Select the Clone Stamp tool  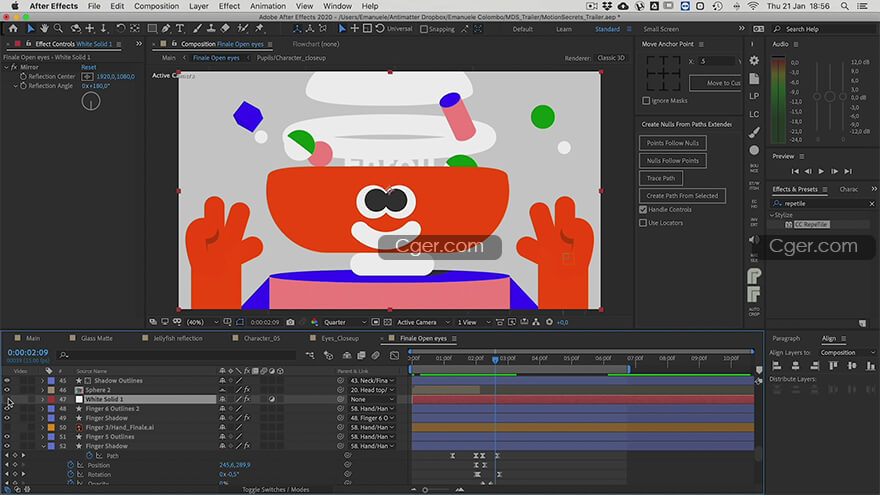(x=211, y=28)
